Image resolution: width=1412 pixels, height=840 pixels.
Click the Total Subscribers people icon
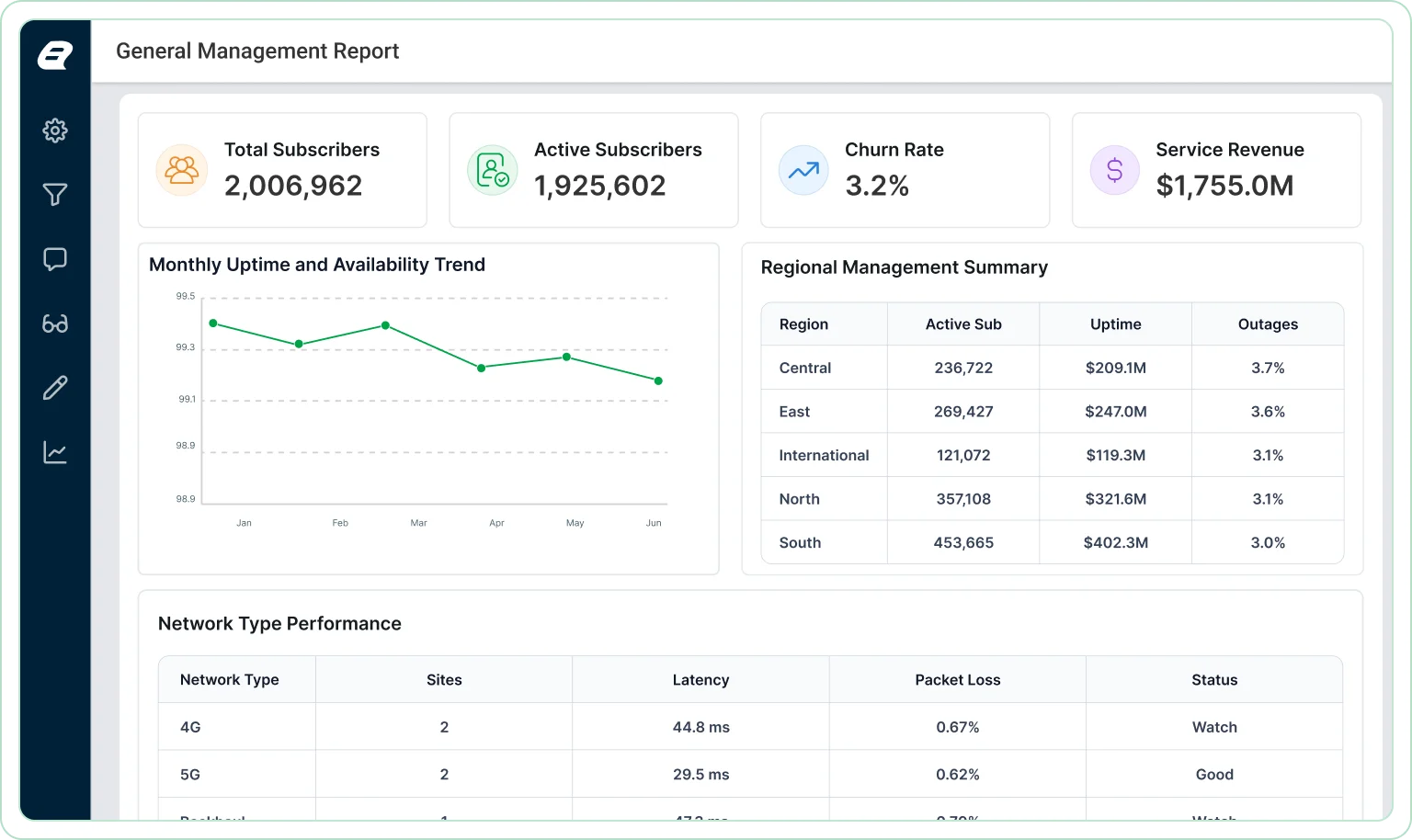tap(181, 170)
